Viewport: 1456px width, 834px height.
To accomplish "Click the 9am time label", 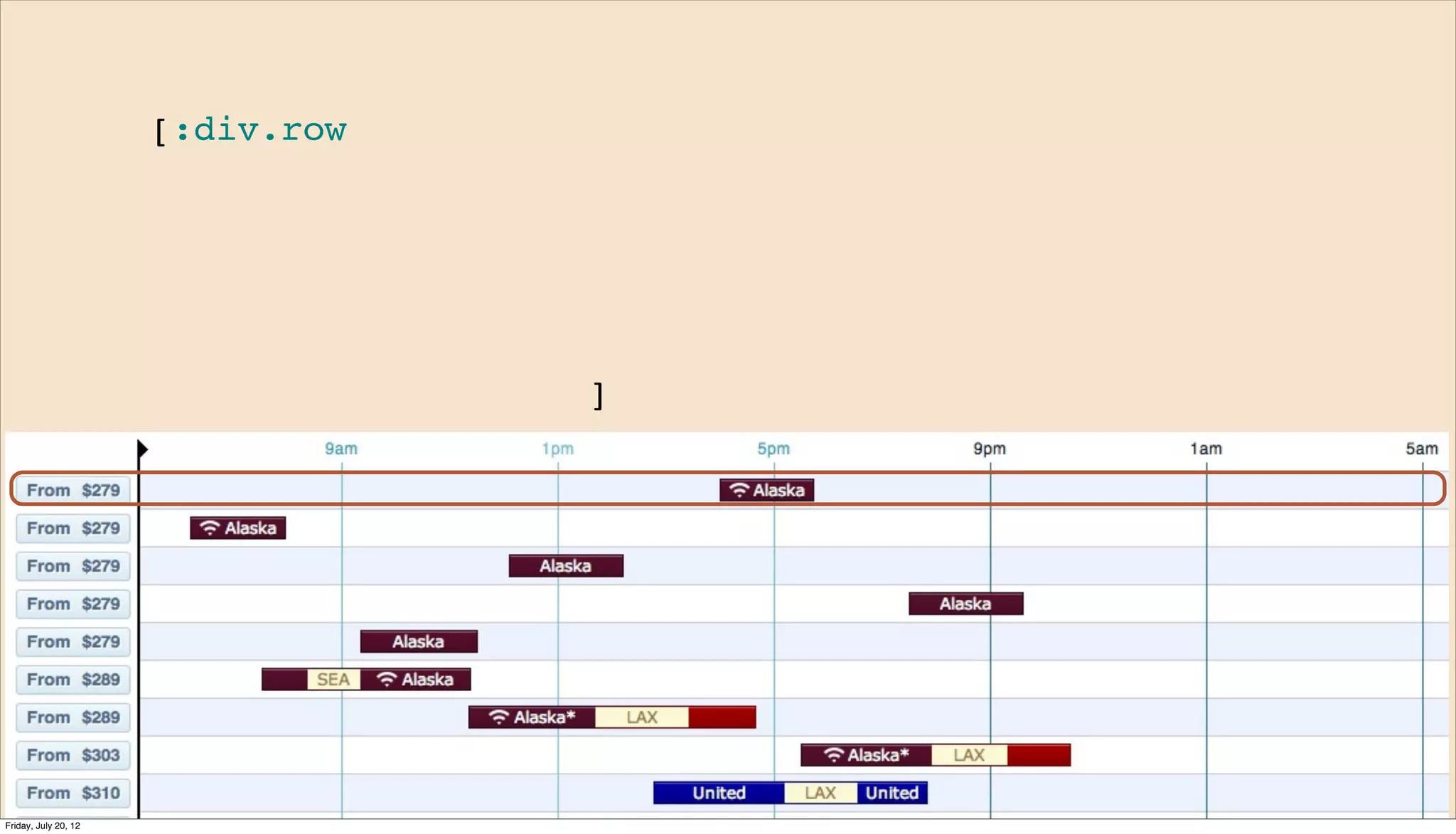I will 341,449.
